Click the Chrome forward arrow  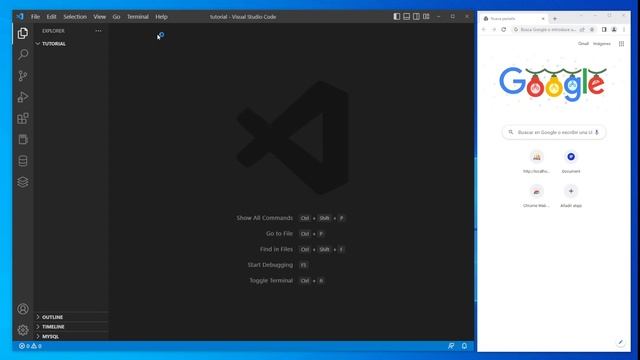494,29
